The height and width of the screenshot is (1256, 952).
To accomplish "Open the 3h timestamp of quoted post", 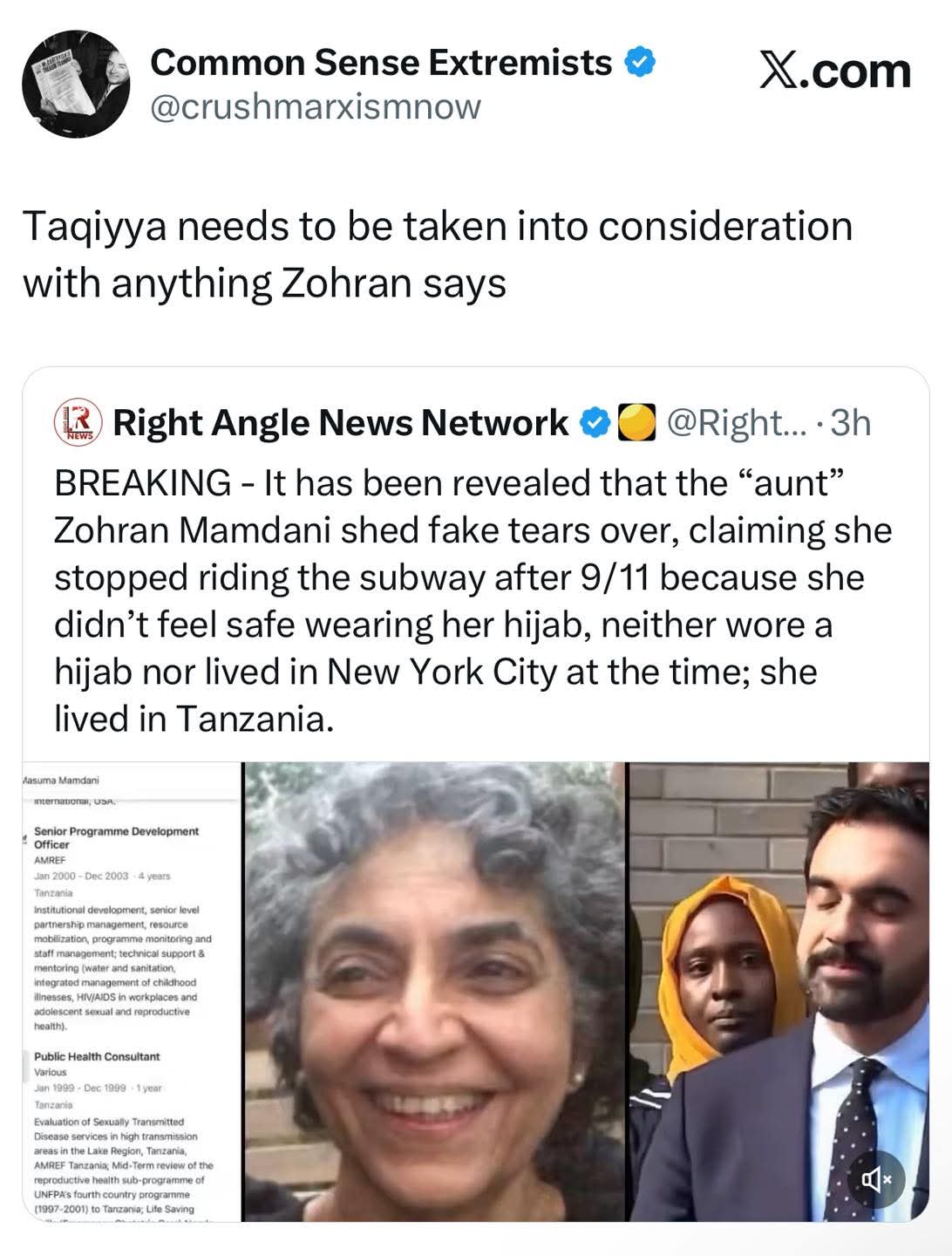I will pyautogui.click(x=850, y=423).
